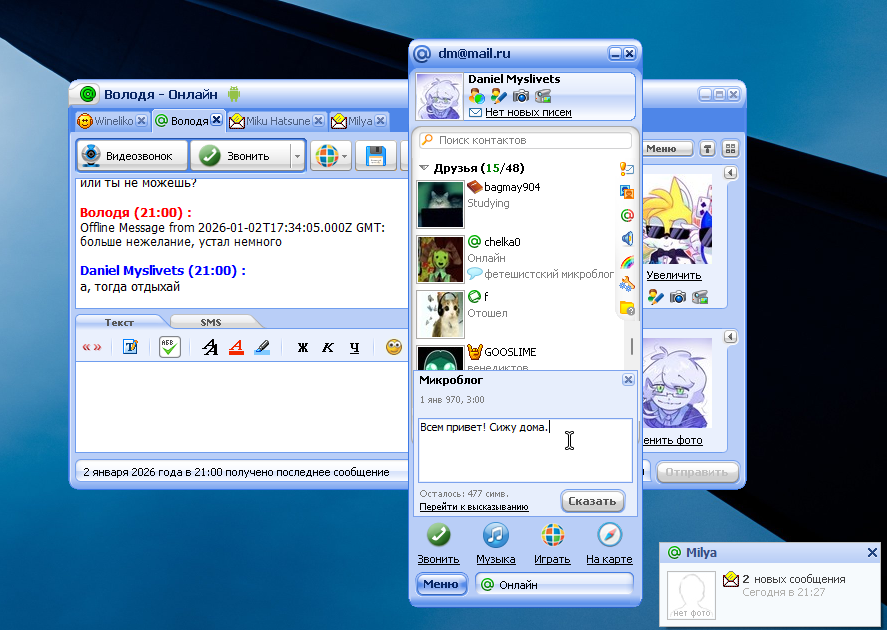Screen dimensions: 887x630
Task: Click the envelope icon next to Нет новых писем
Action: point(475,113)
